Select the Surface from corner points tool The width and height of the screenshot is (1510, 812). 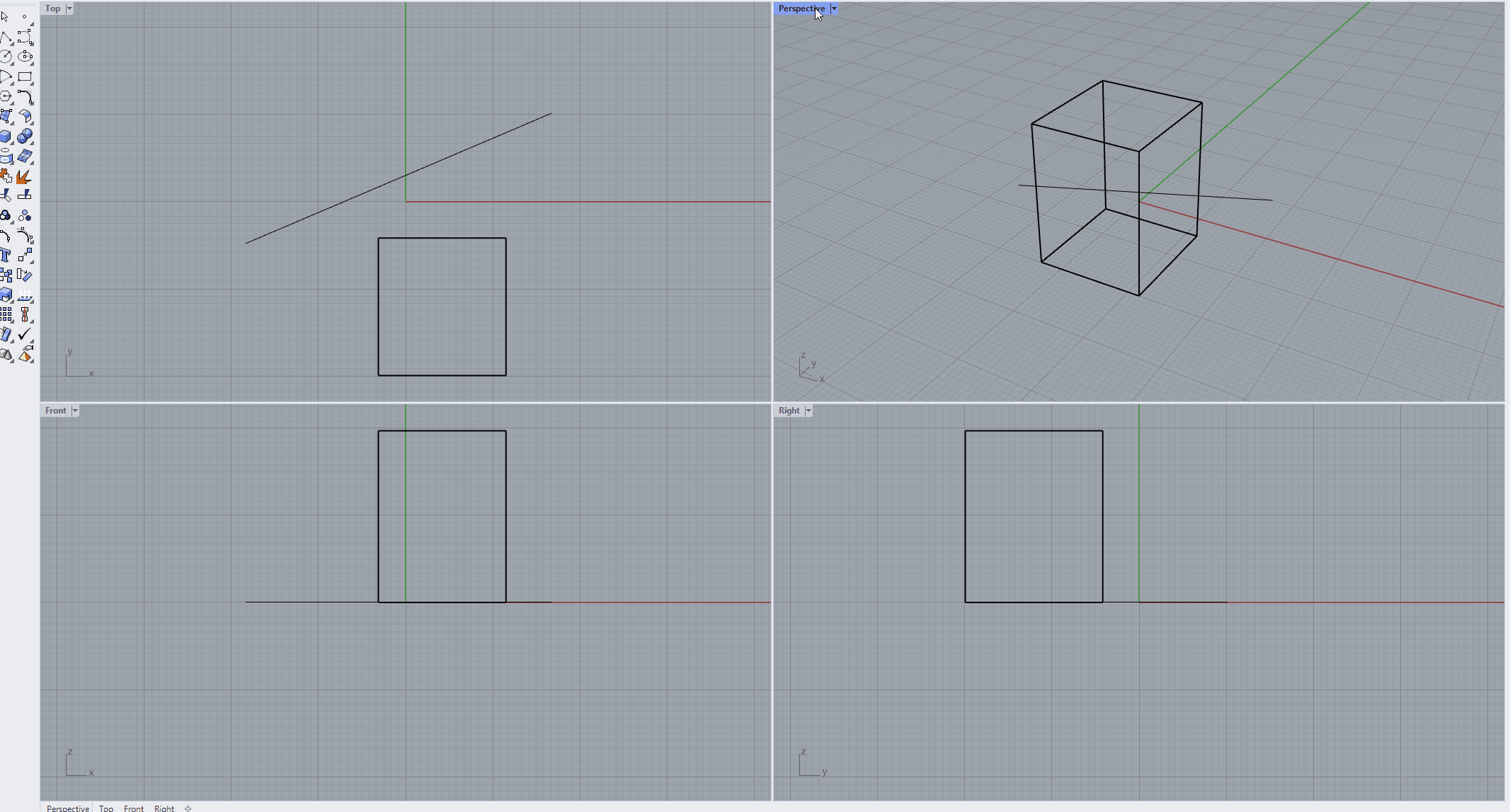(x=6, y=115)
